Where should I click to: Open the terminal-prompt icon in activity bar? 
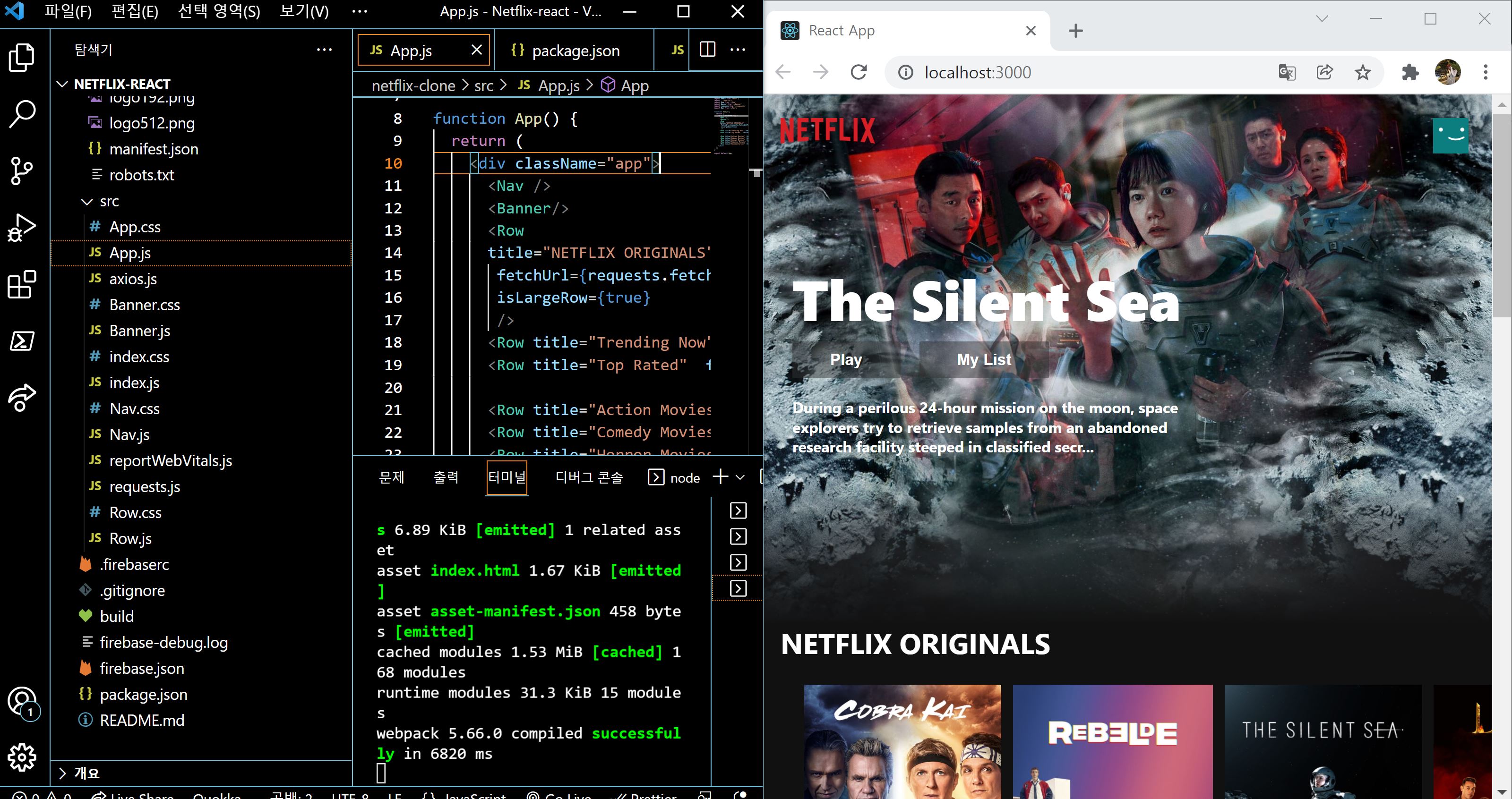(22, 341)
